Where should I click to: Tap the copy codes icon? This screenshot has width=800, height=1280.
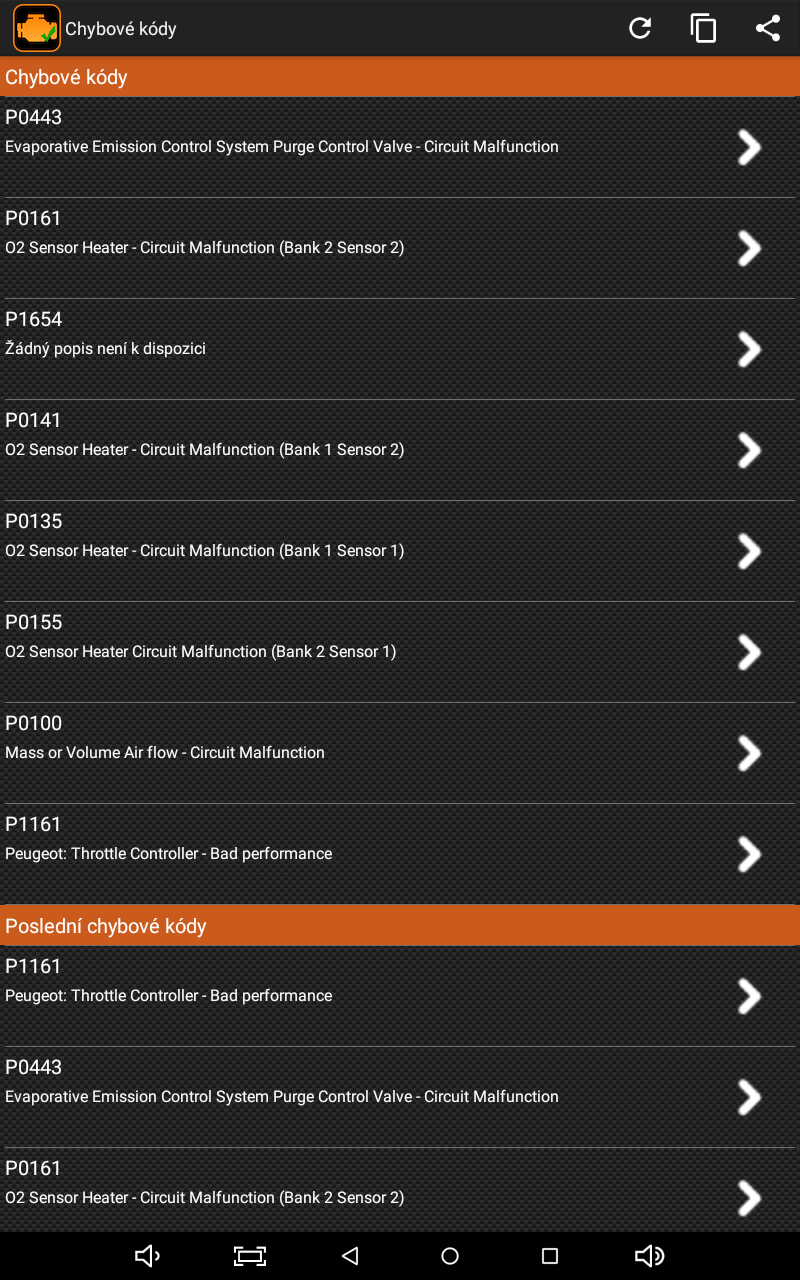(704, 28)
